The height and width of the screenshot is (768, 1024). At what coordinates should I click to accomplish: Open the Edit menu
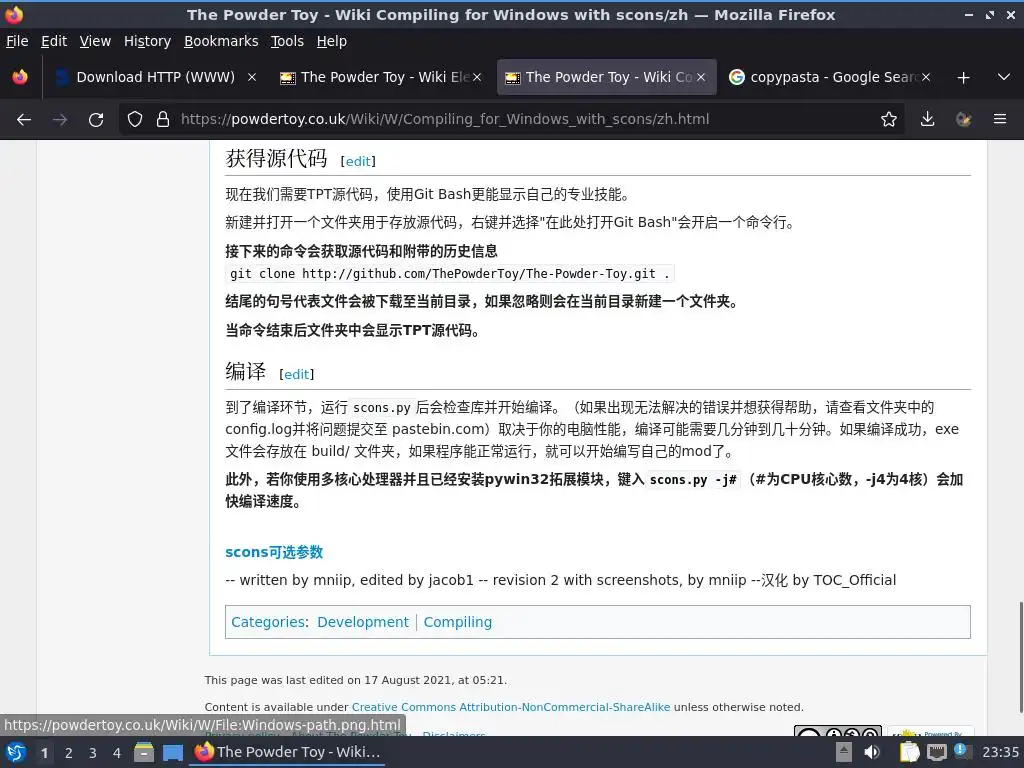pyautogui.click(x=54, y=41)
